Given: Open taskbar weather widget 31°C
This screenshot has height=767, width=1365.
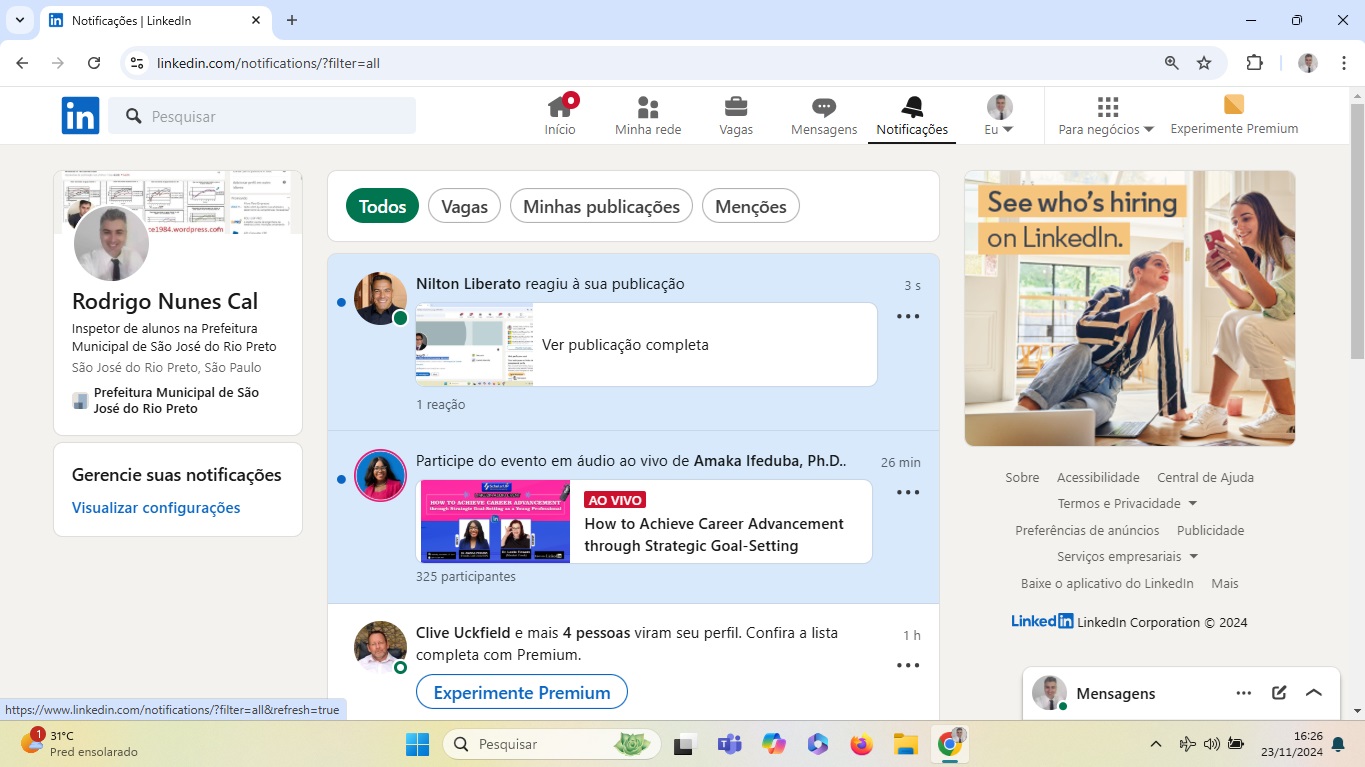Looking at the screenshot, I should (80, 743).
